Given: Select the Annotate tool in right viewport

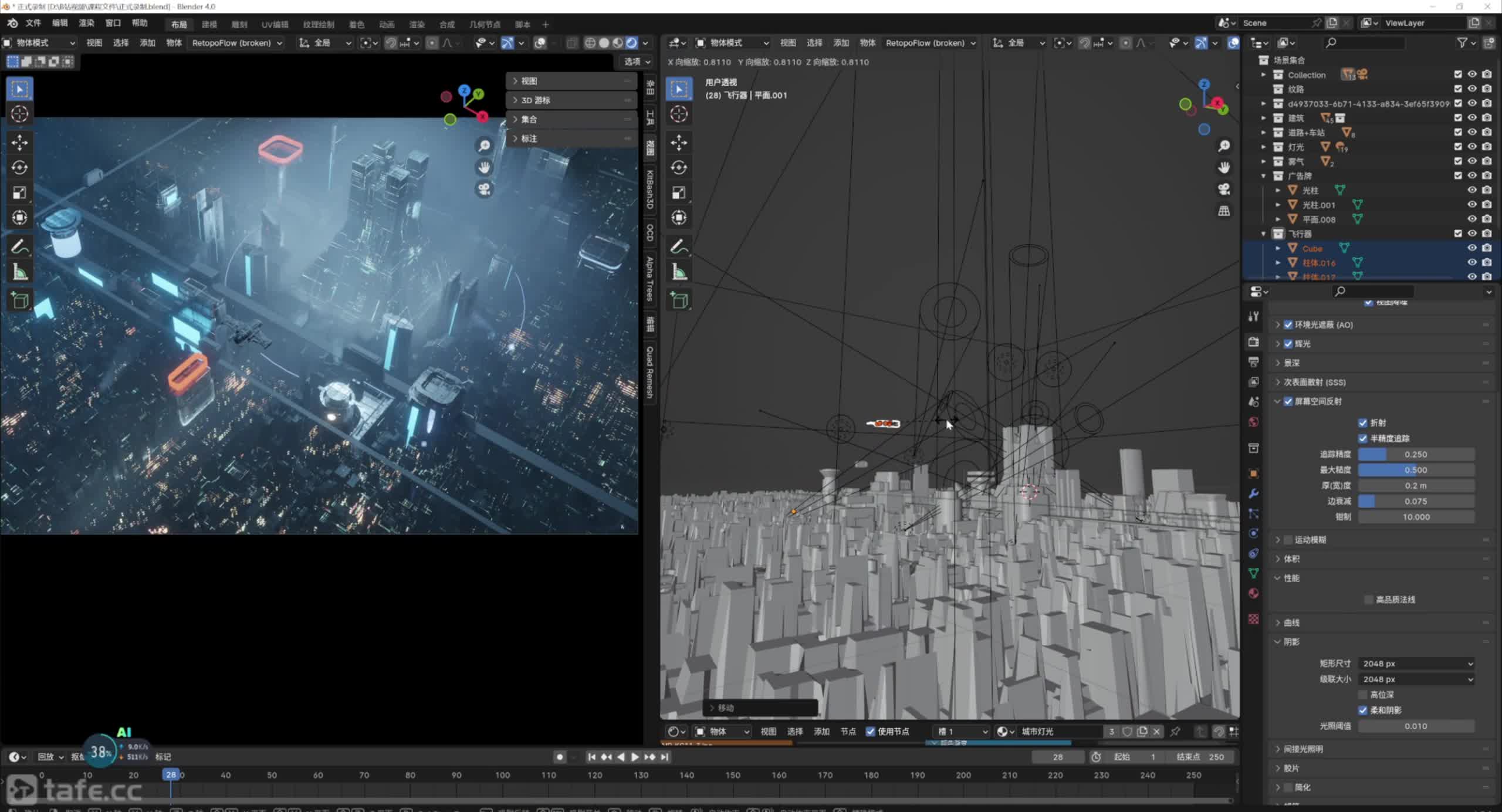Looking at the screenshot, I should (x=679, y=246).
